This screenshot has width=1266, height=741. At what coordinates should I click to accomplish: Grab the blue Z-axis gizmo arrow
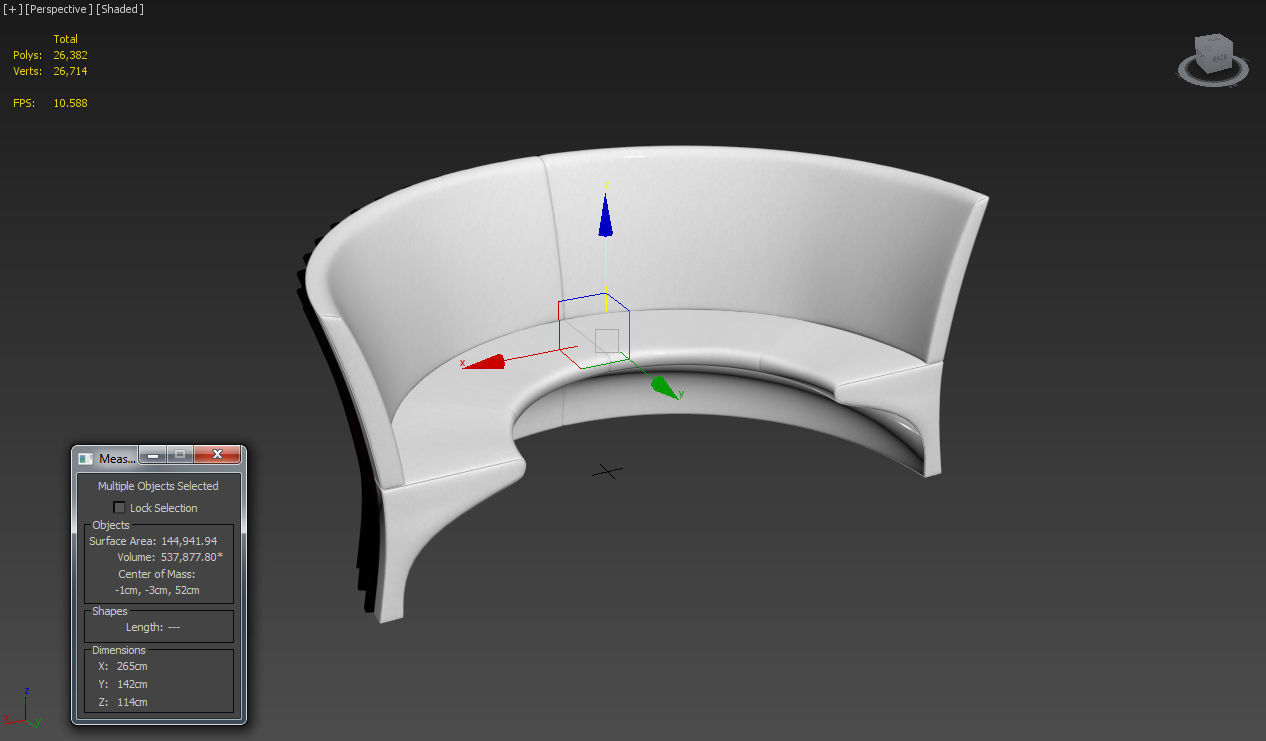point(605,215)
